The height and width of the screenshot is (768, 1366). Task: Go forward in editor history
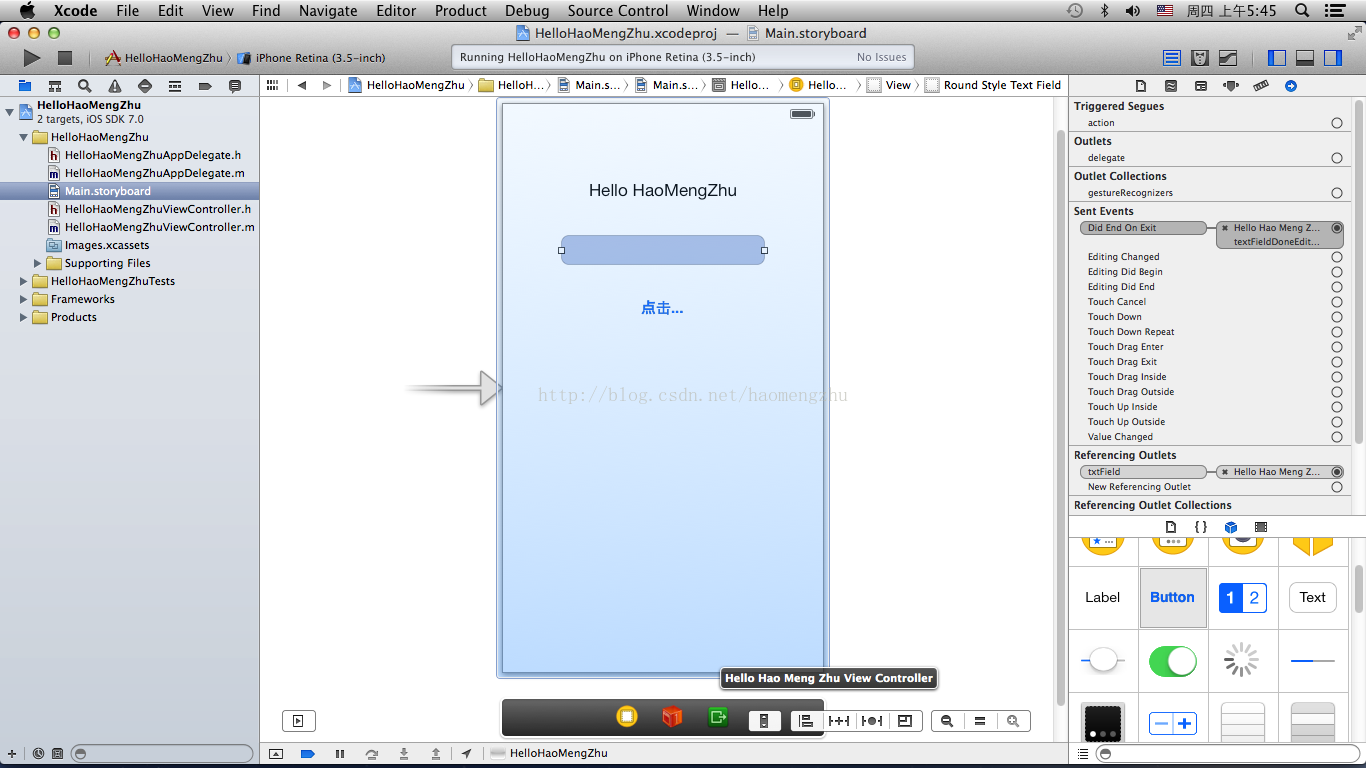point(327,85)
